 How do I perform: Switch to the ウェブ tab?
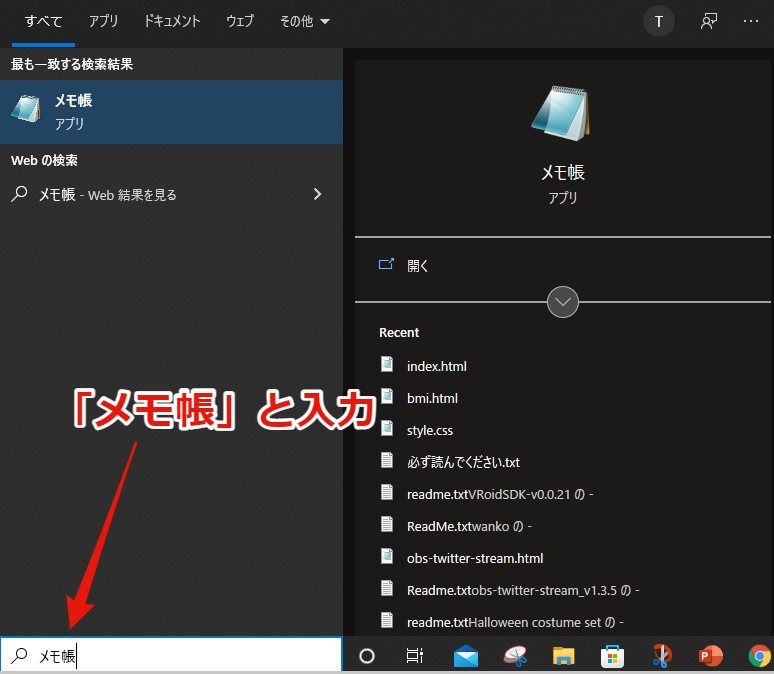240,21
